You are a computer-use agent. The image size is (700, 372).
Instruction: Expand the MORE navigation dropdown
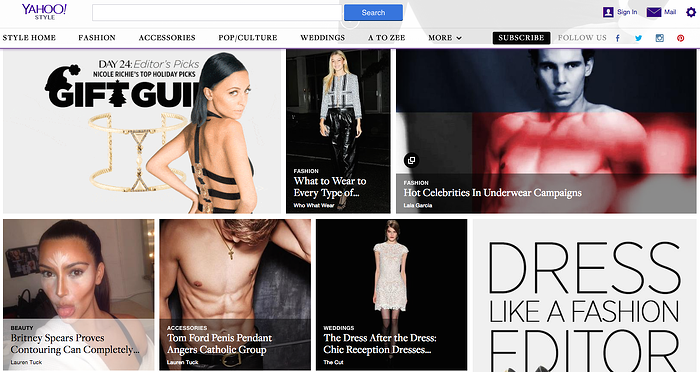pos(445,38)
